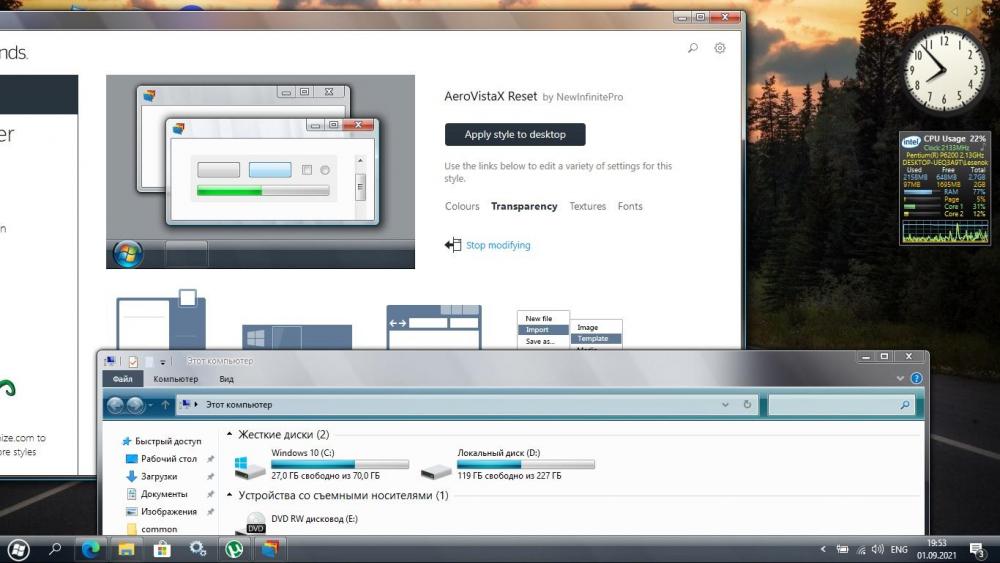Open the notification center icon

(x=977, y=549)
